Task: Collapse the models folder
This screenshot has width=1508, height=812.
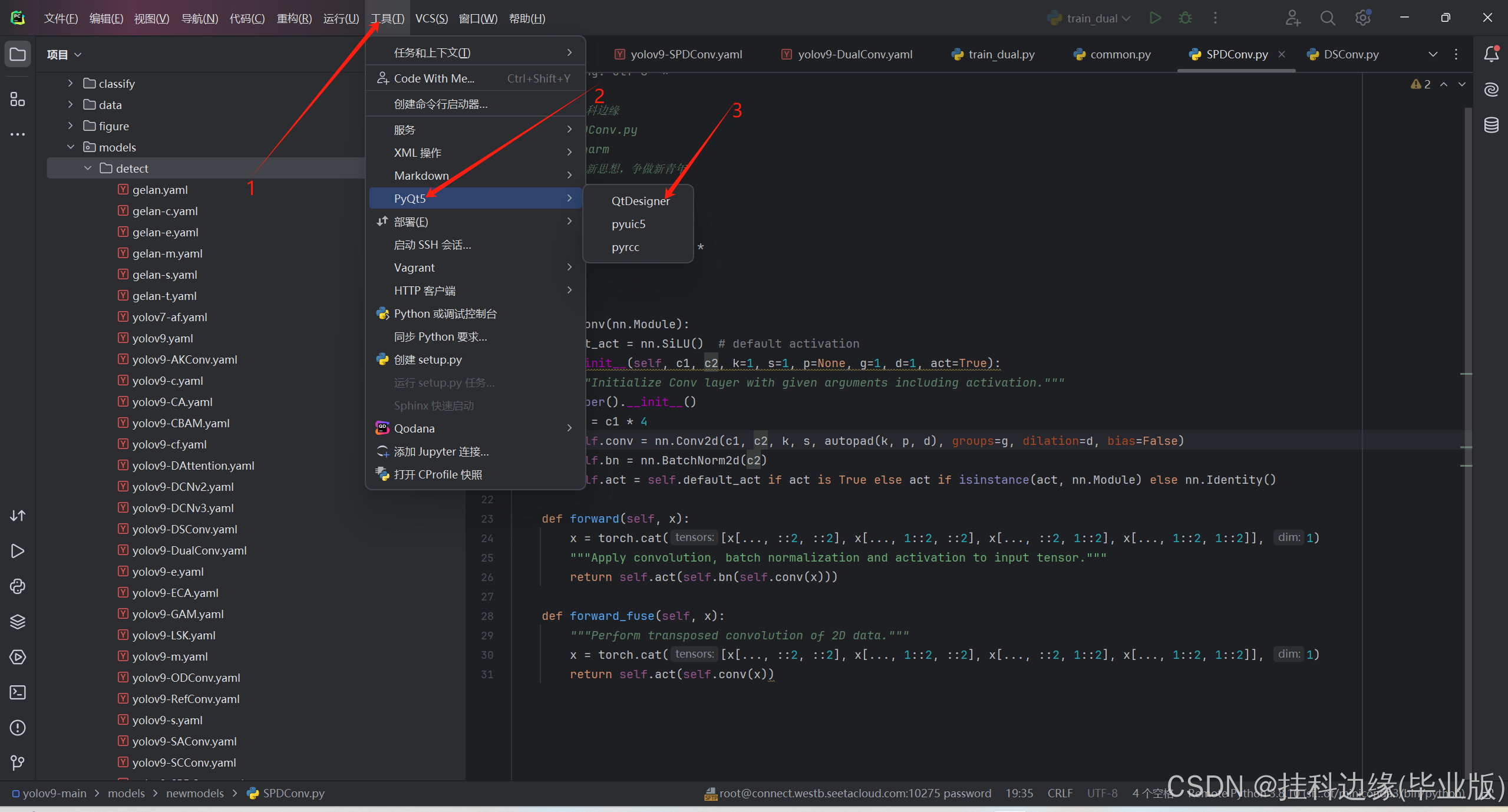Action: 71,147
